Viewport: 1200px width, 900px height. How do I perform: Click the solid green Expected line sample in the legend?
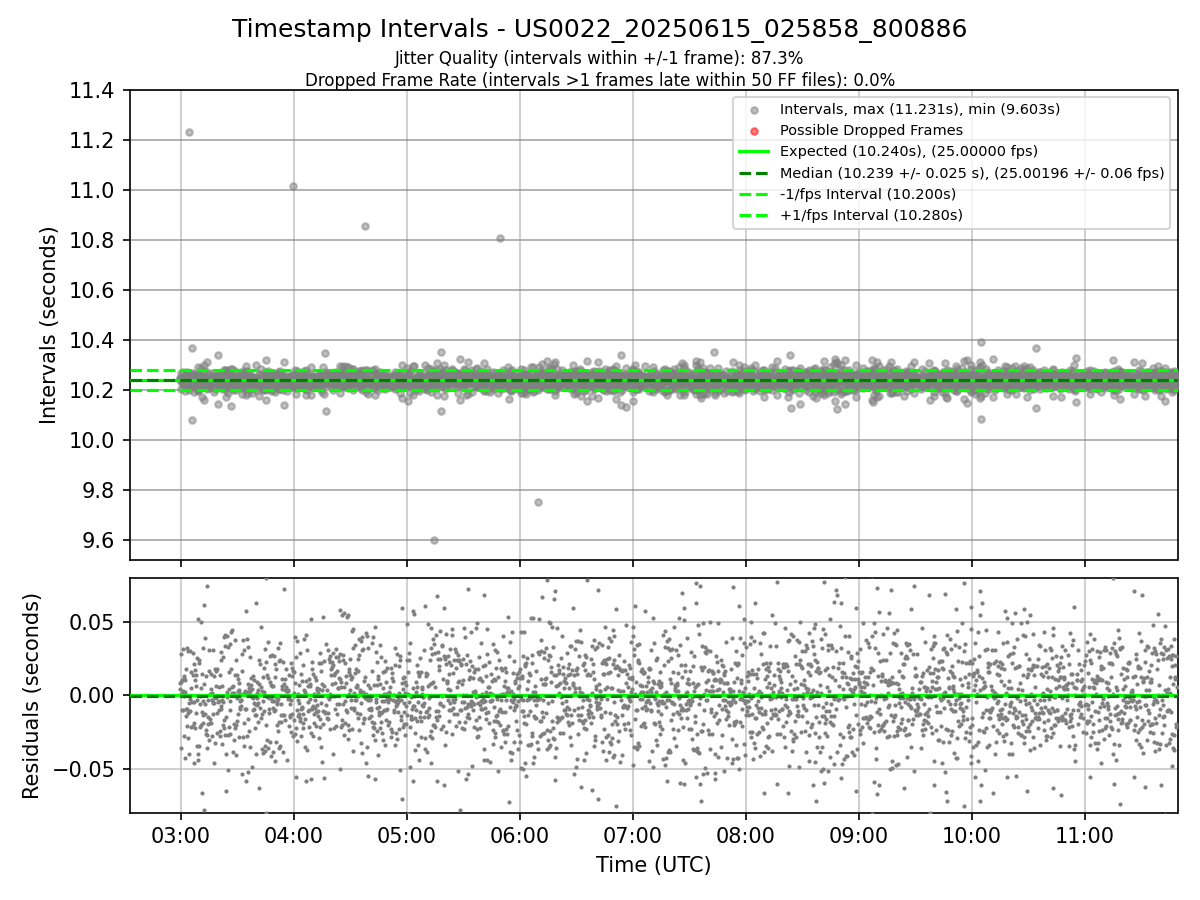[x=754, y=152]
